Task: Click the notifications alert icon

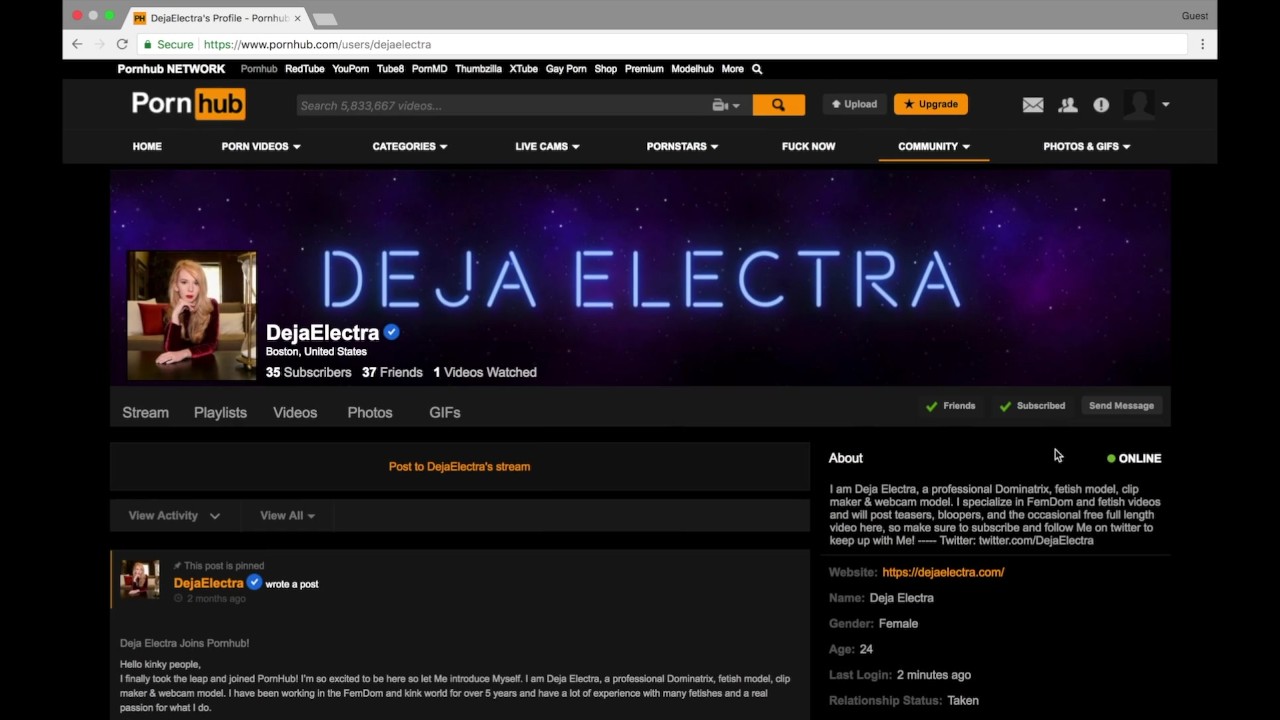Action: click(x=1101, y=105)
